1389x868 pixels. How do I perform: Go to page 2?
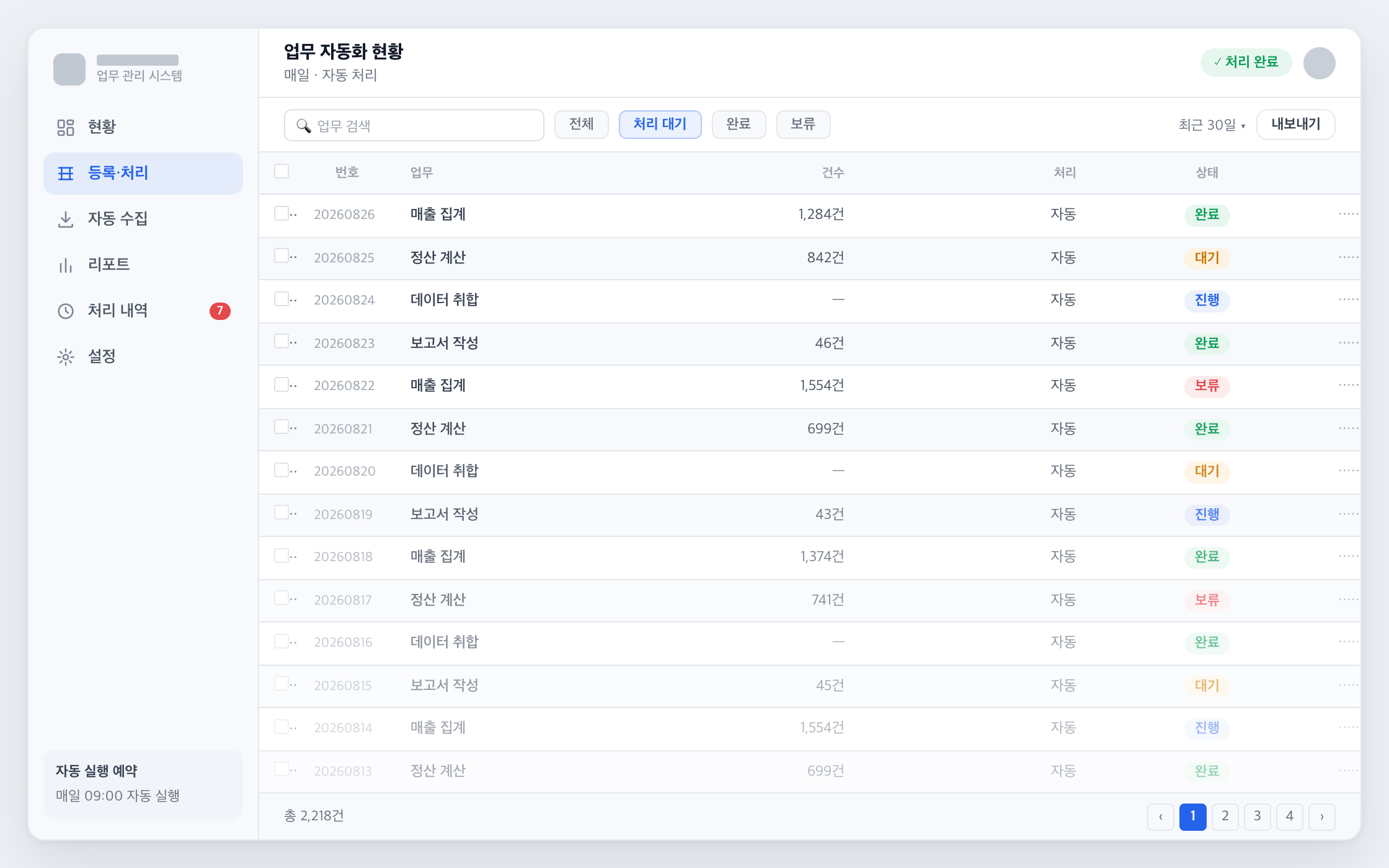click(1225, 817)
